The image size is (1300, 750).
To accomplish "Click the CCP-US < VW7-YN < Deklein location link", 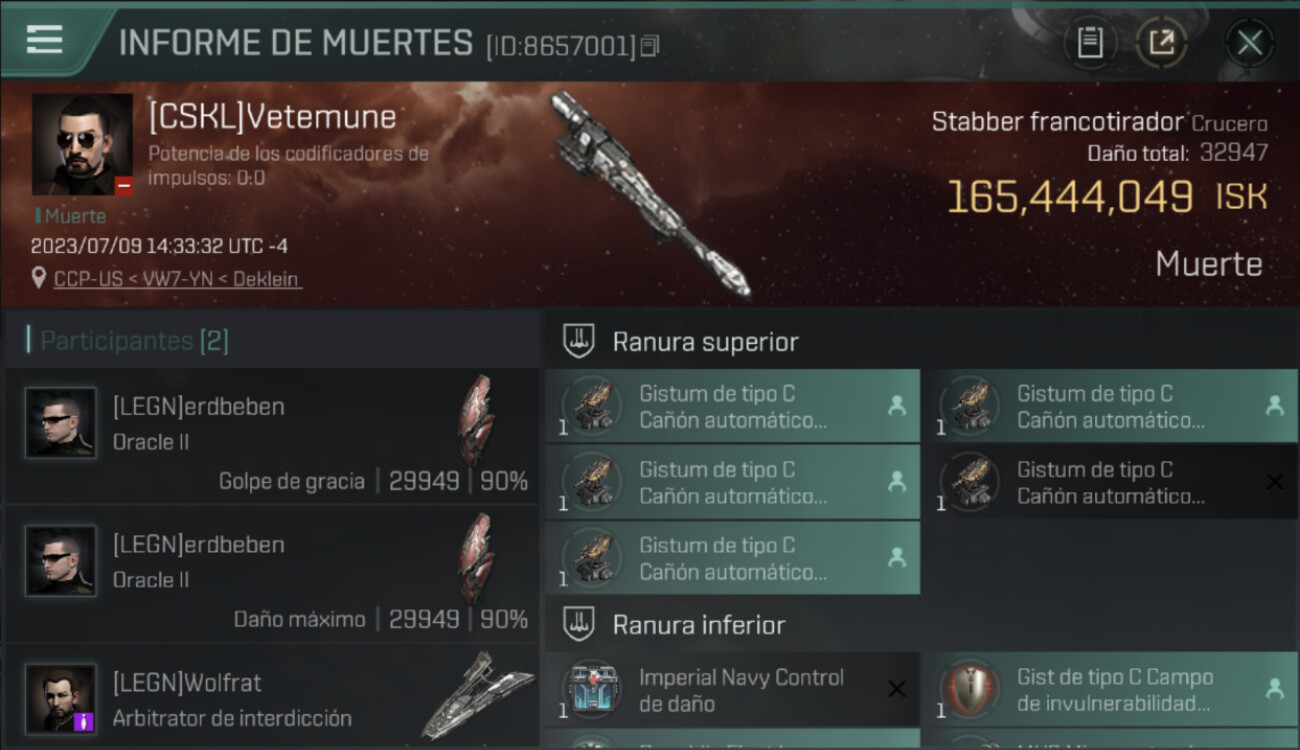I will [x=177, y=280].
